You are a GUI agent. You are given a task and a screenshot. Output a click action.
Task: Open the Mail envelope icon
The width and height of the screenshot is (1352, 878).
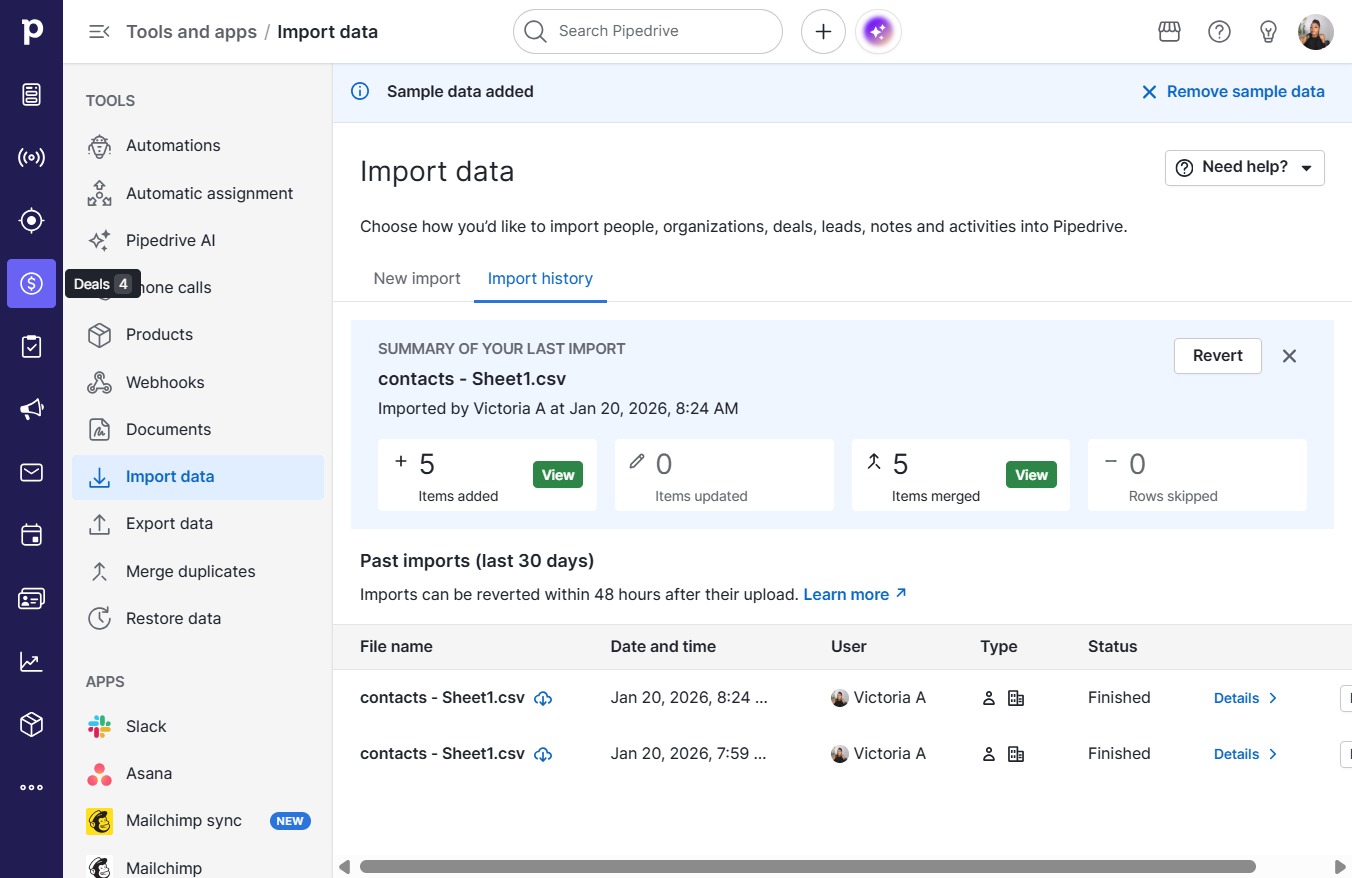(x=31, y=472)
